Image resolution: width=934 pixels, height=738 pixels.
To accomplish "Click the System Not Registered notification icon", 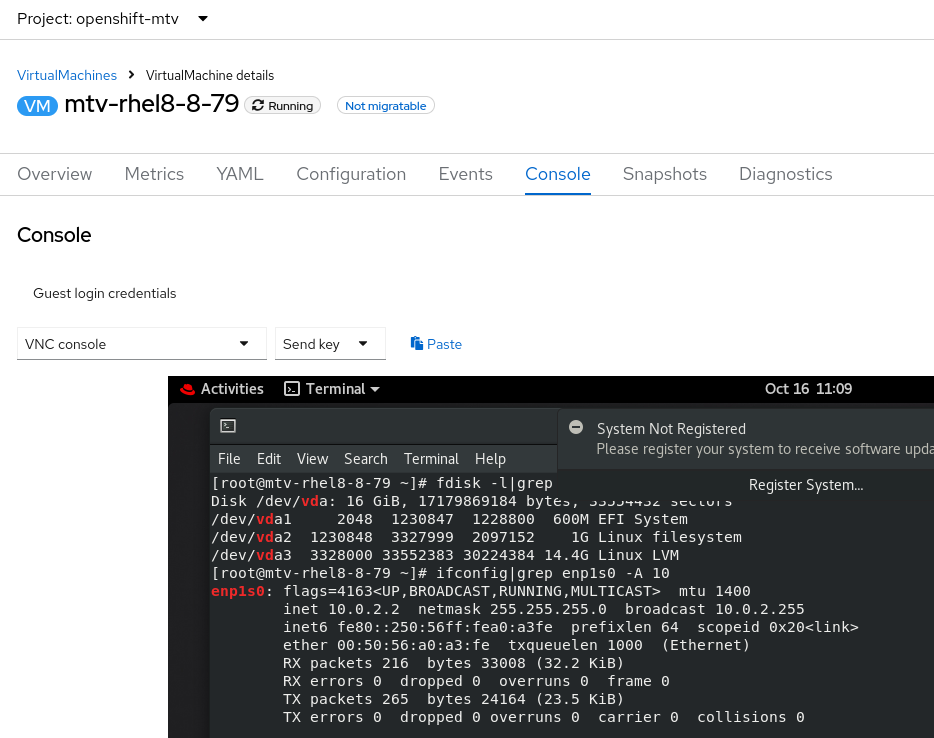I will [576, 427].
